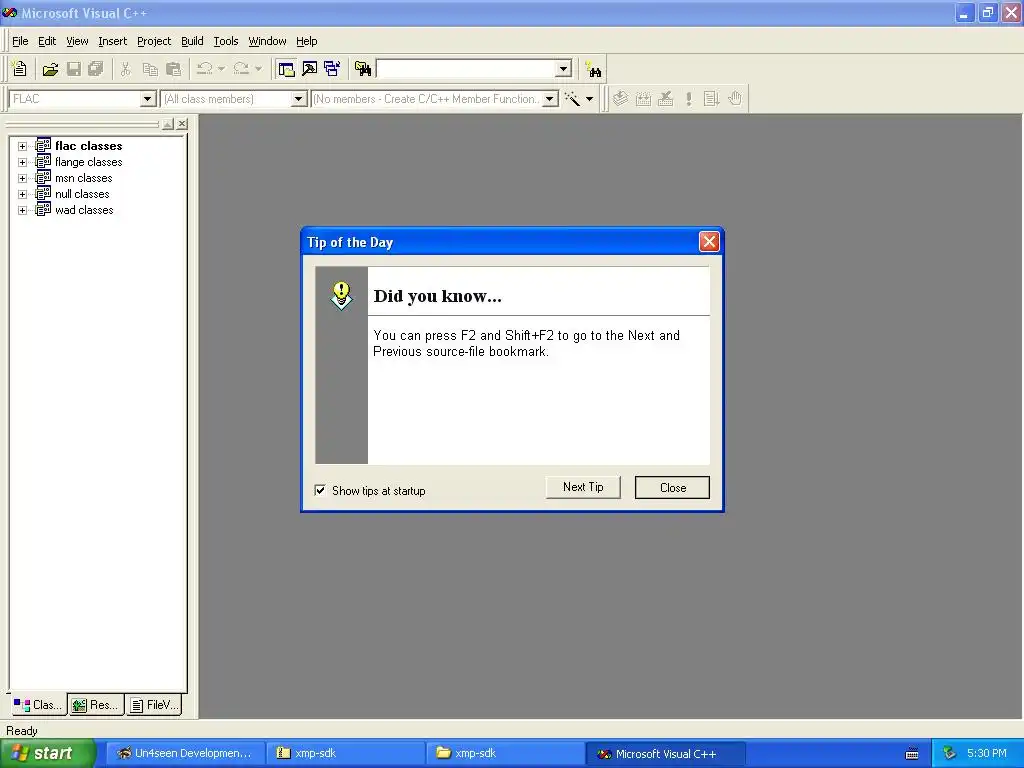1024x768 pixels.
Task: Switch to xmp-sdk zip taskbar button
Action: click(x=346, y=754)
